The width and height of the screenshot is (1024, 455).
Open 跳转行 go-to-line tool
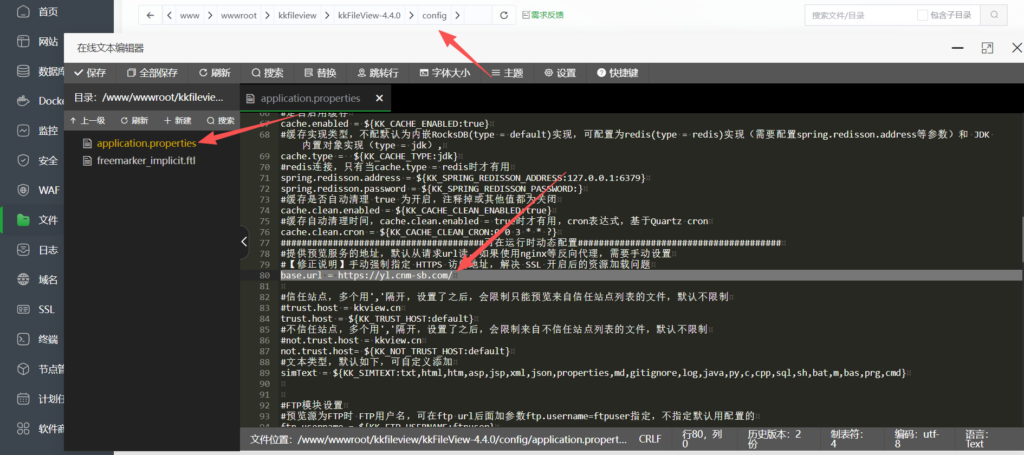click(378, 73)
